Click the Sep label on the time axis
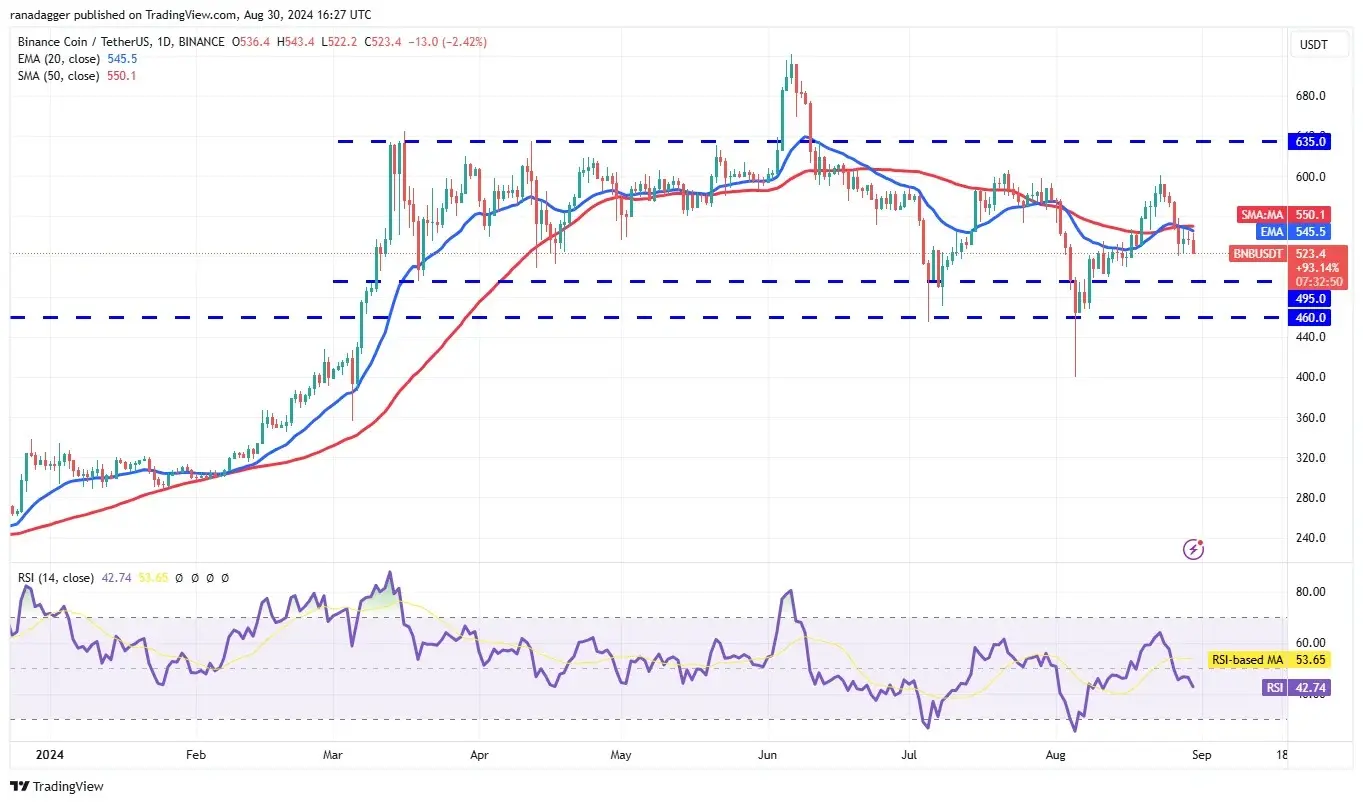Screen dimensions: 1363x804 pyautogui.click(x=1201, y=755)
